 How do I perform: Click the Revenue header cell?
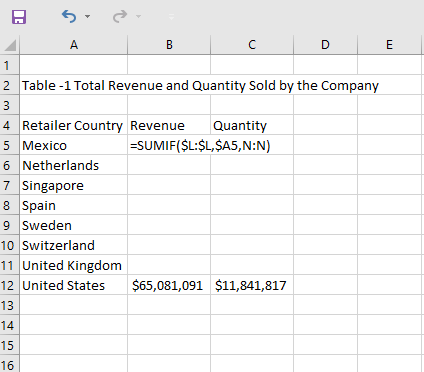coord(169,125)
